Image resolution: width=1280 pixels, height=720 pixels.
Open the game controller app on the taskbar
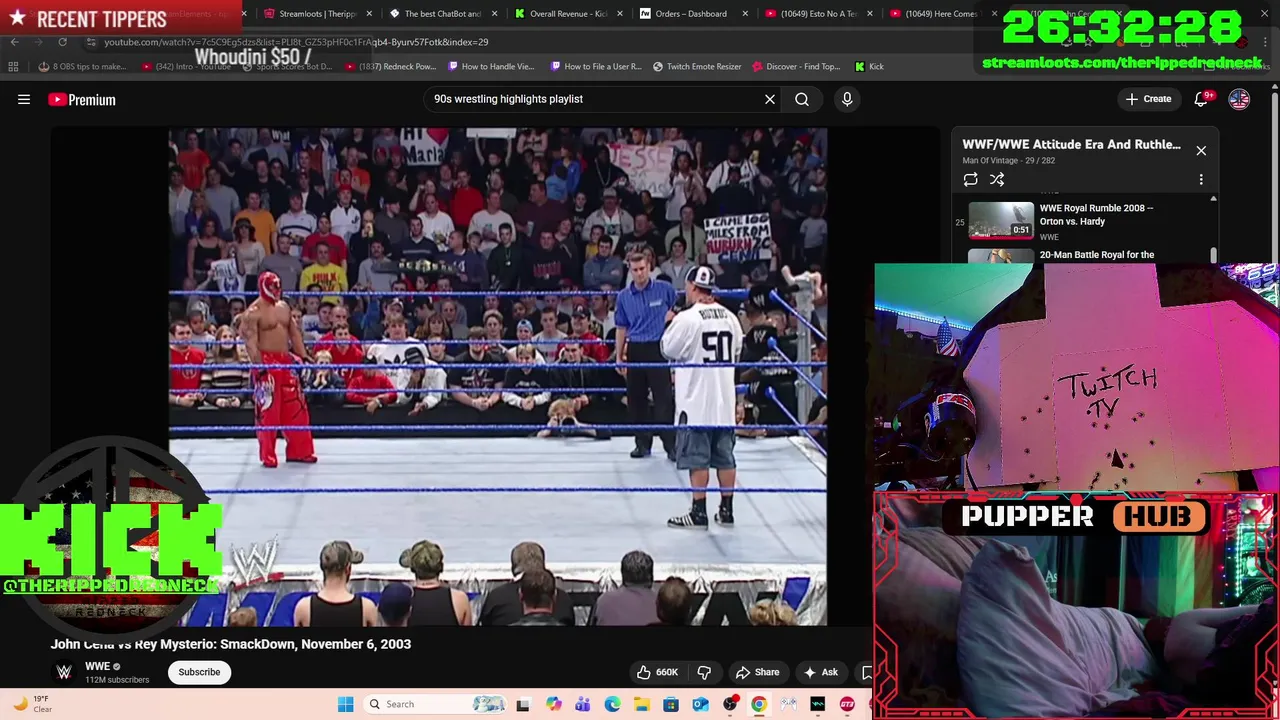[788, 704]
